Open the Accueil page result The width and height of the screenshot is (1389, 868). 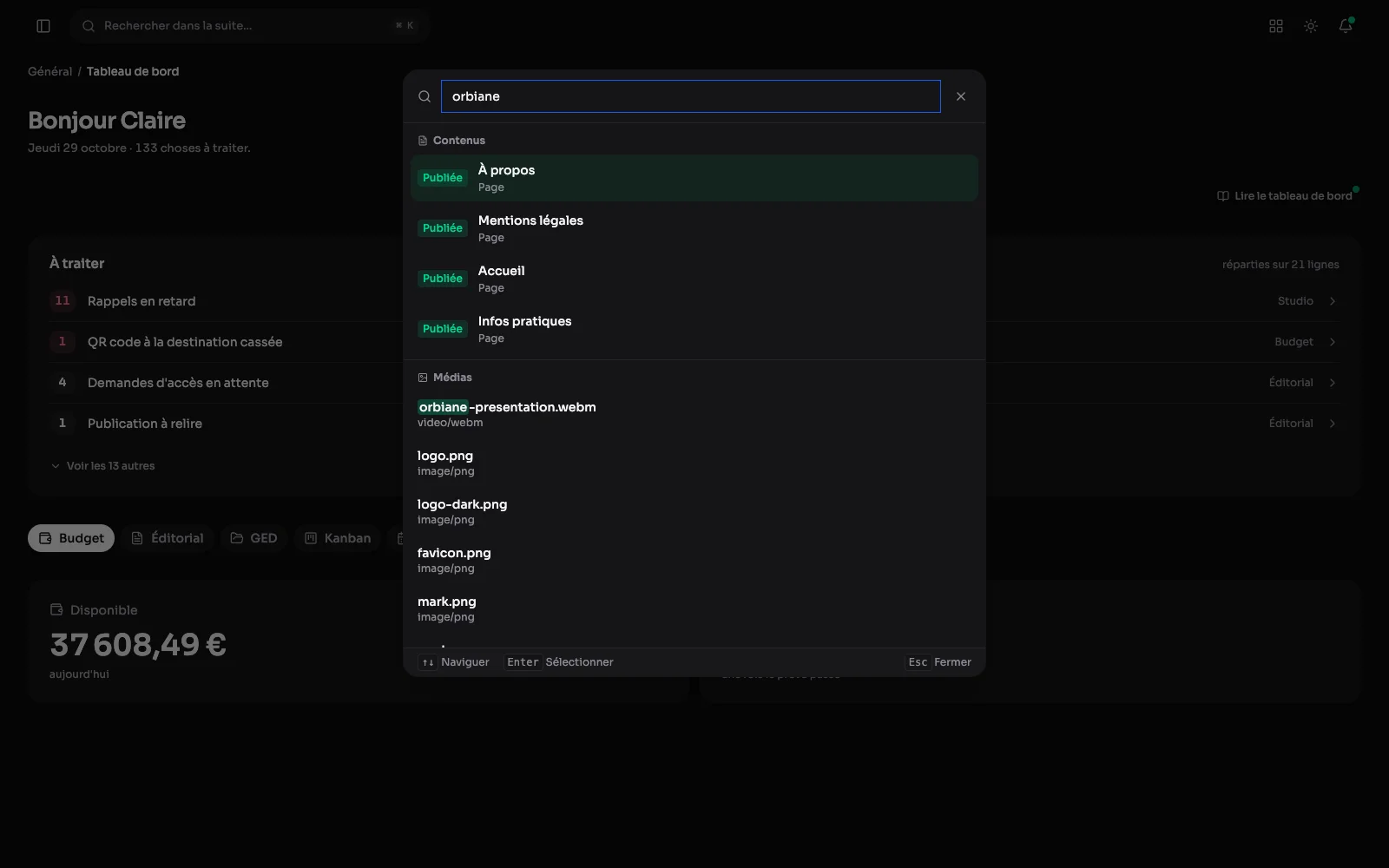point(694,279)
